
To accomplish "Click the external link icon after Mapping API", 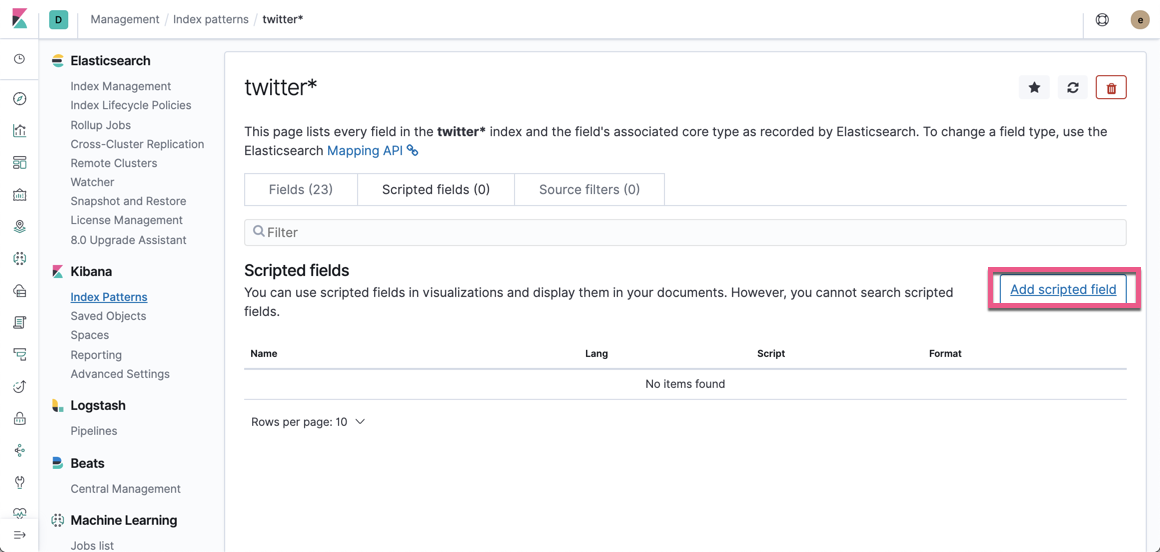I will tap(413, 150).
